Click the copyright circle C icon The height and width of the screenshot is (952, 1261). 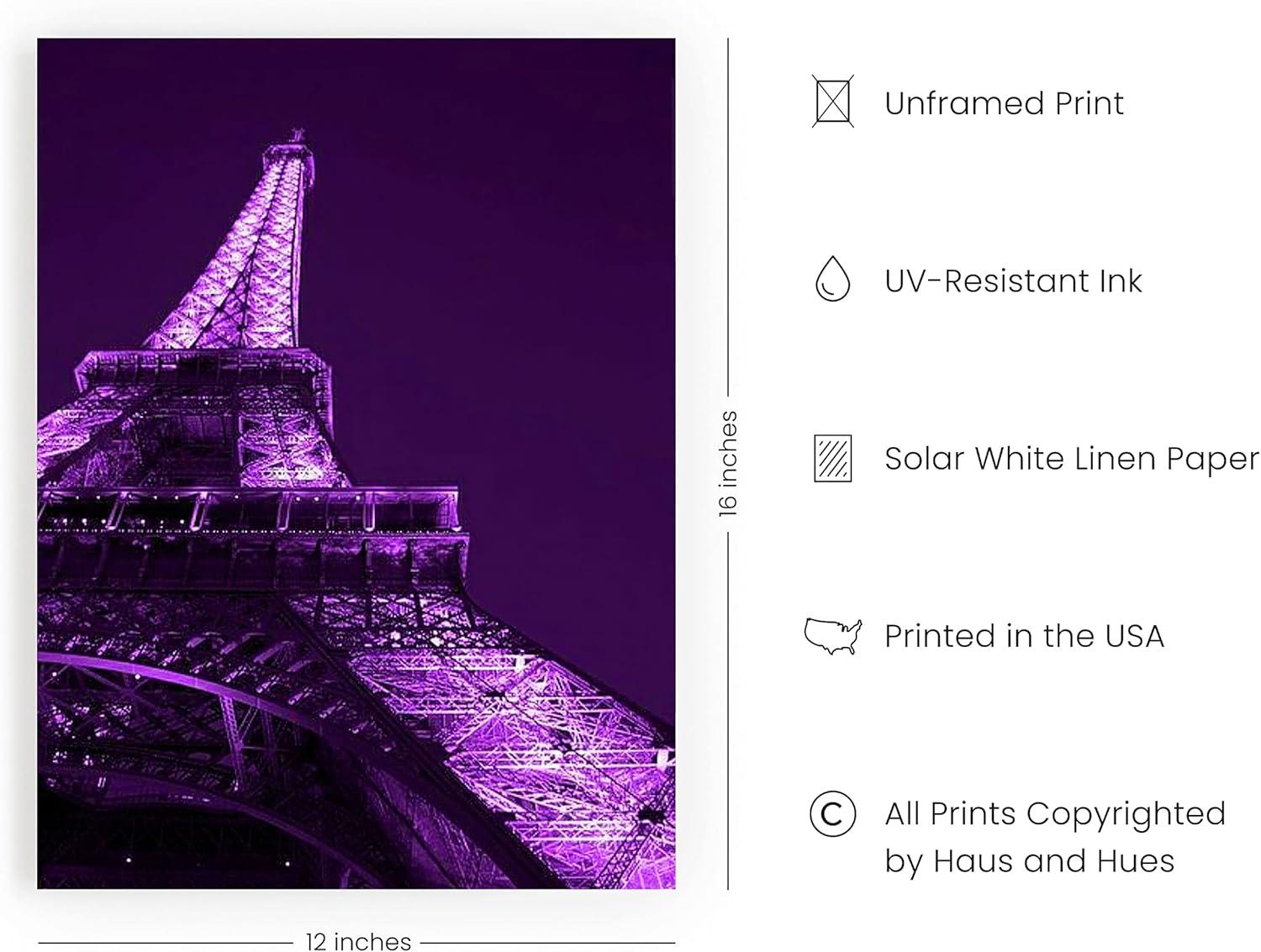tap(832, 813)
